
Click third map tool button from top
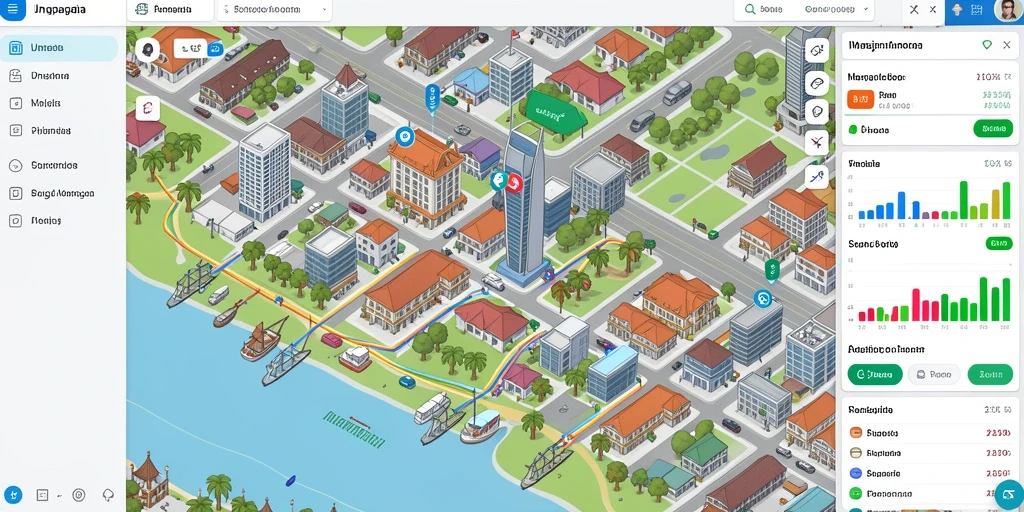click(x=817, y=111)
